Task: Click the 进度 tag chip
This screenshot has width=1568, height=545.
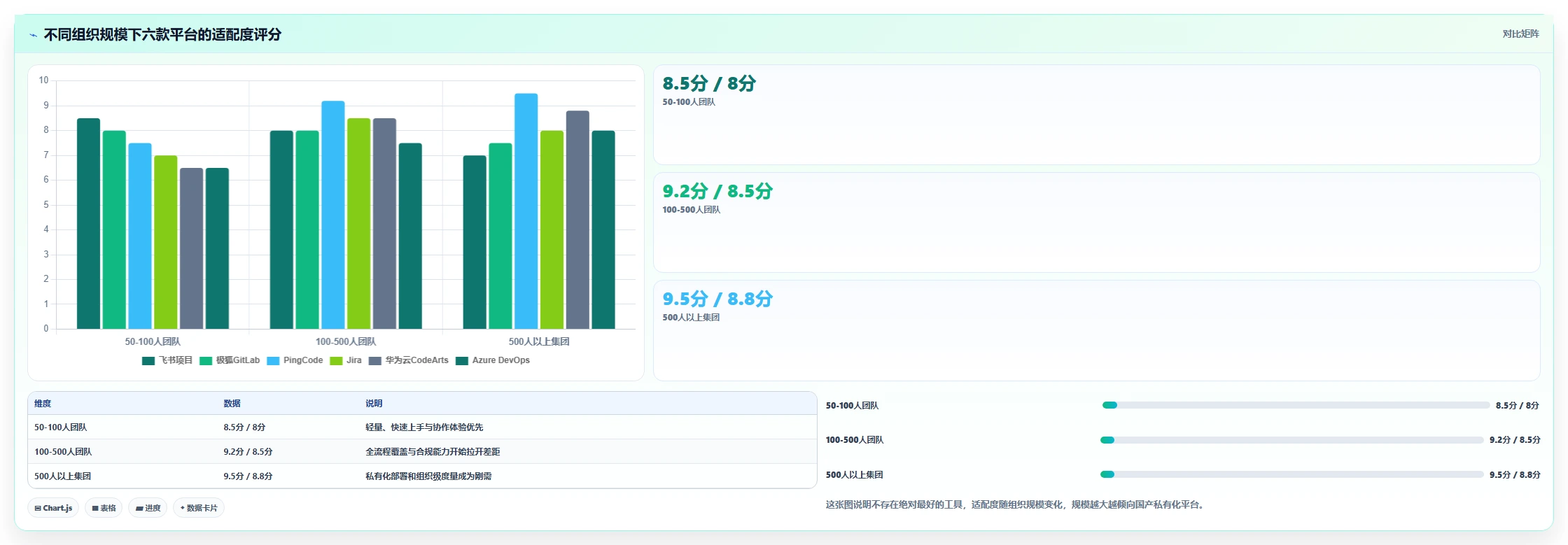Action: point(148,508)
